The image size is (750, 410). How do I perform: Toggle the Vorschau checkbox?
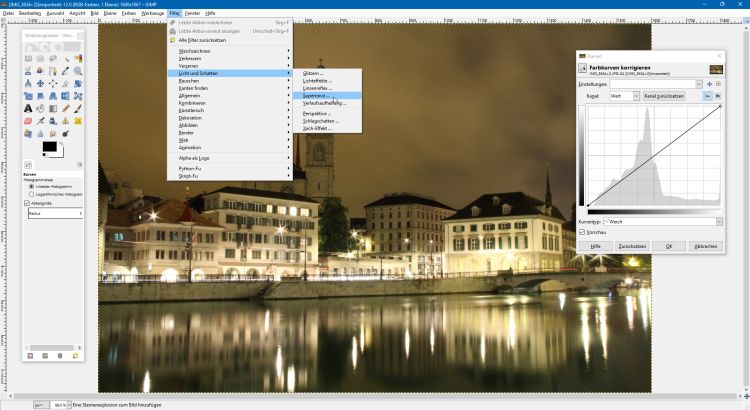pyautogui.click(x=583, y=232)
